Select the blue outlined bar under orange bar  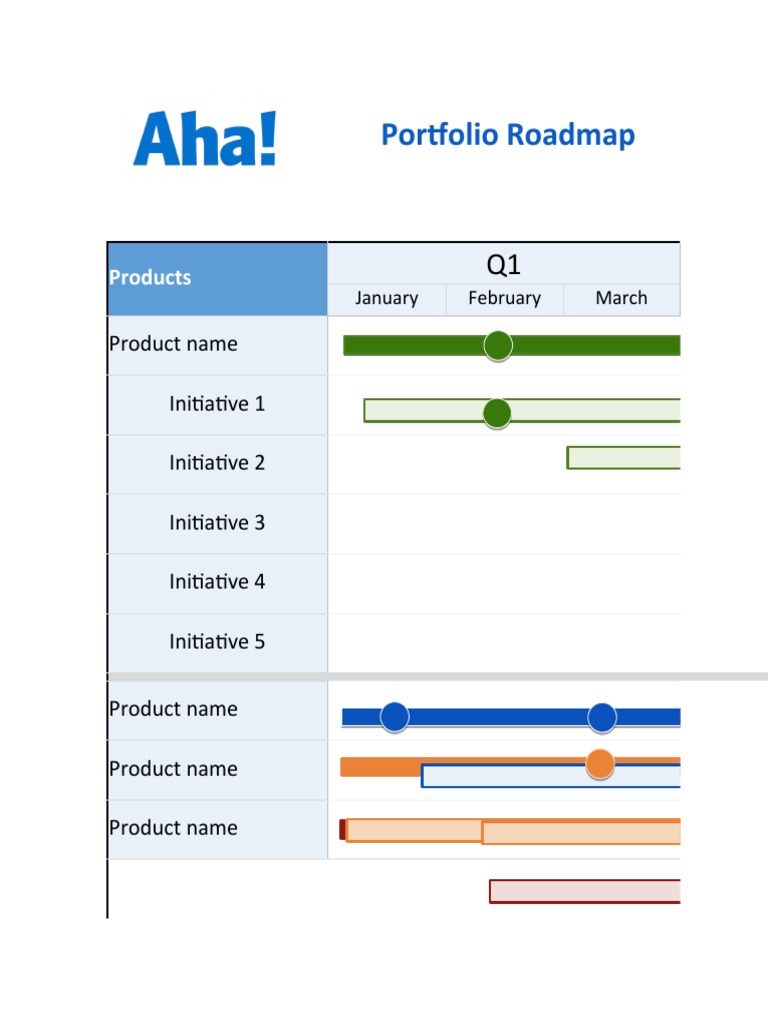551,776
